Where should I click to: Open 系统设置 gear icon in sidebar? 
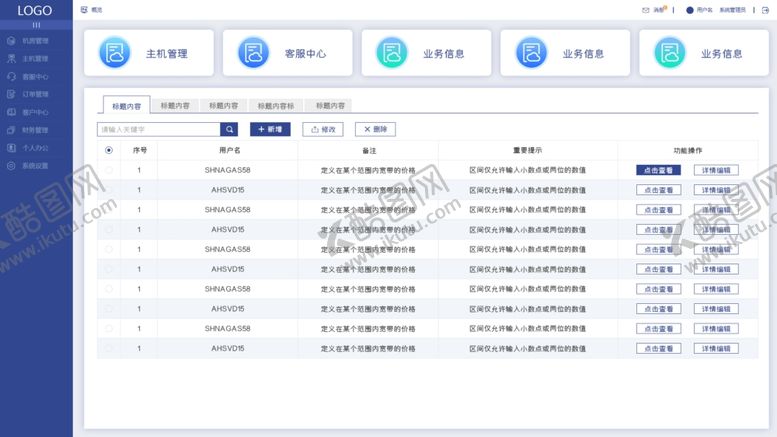click(x=11, y=165)
